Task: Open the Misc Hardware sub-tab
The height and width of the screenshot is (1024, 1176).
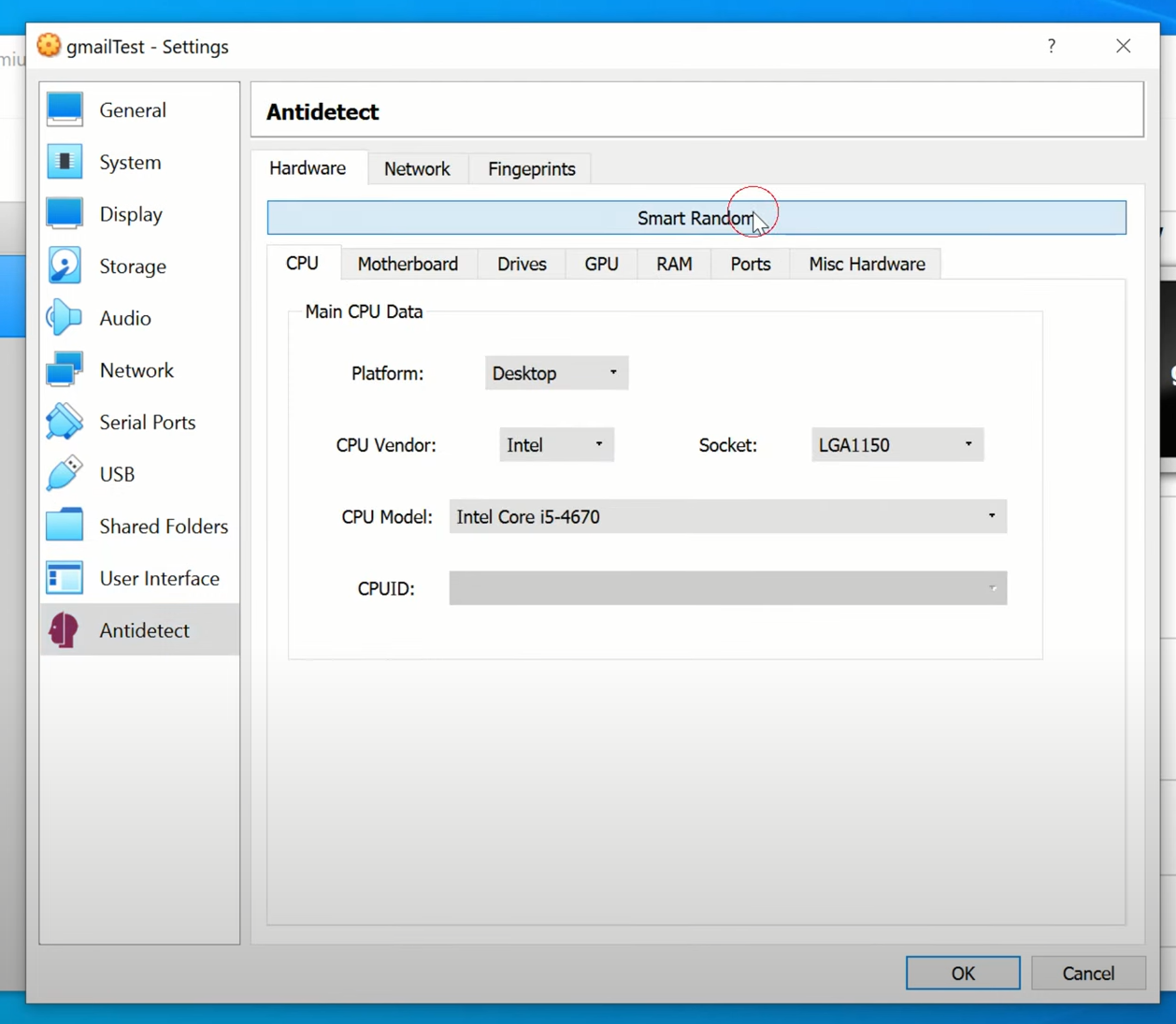Action: 867,264
